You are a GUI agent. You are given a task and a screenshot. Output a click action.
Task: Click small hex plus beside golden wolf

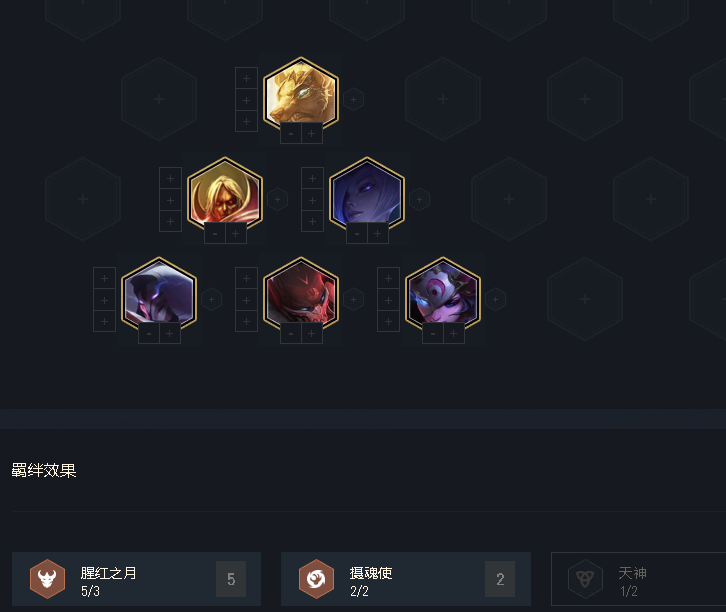point(353,99)
